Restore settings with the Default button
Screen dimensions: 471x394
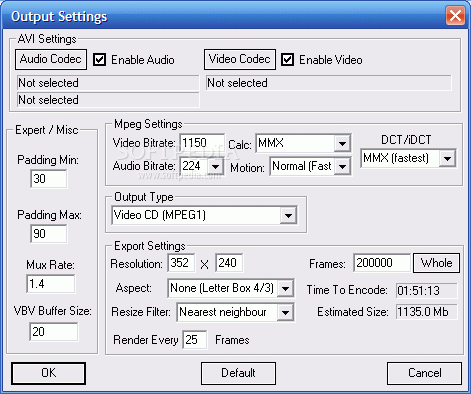click(x=238, y=373)
